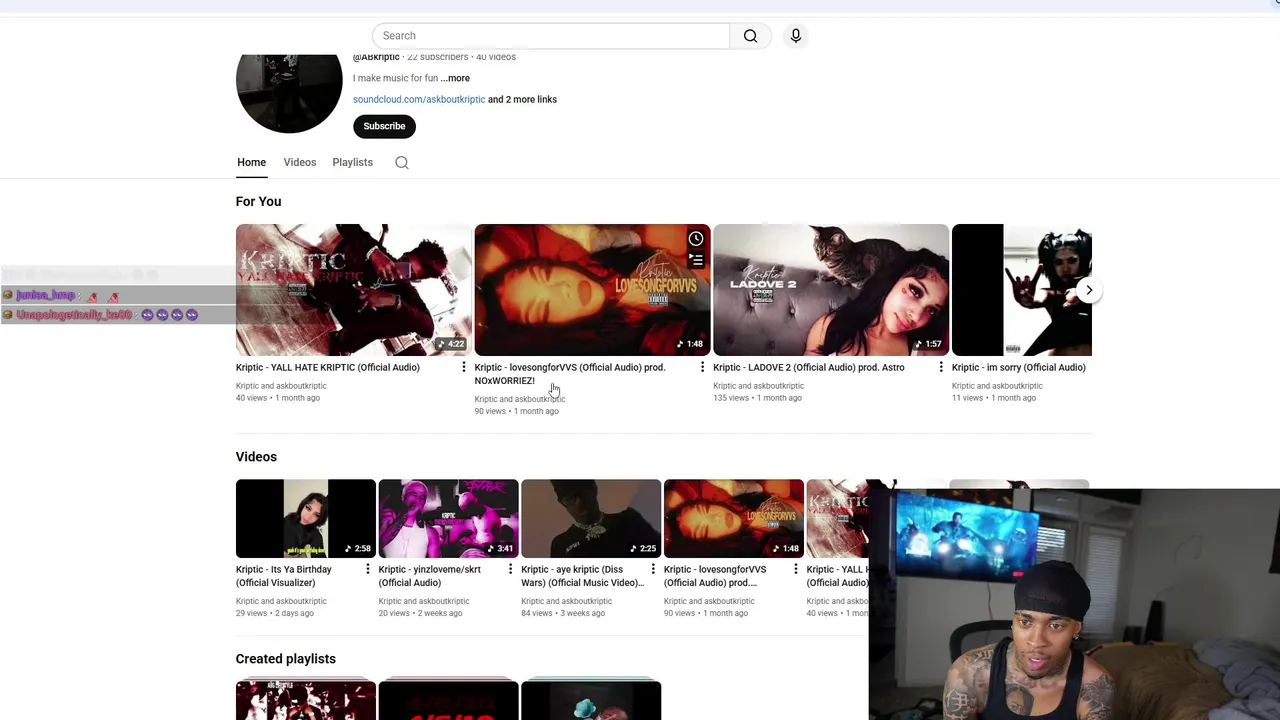Image resolution: width=1280 pixels, height=720 pixels.
Task: Play aye kriptic dark thumbnail
Action: click(591, 519)
